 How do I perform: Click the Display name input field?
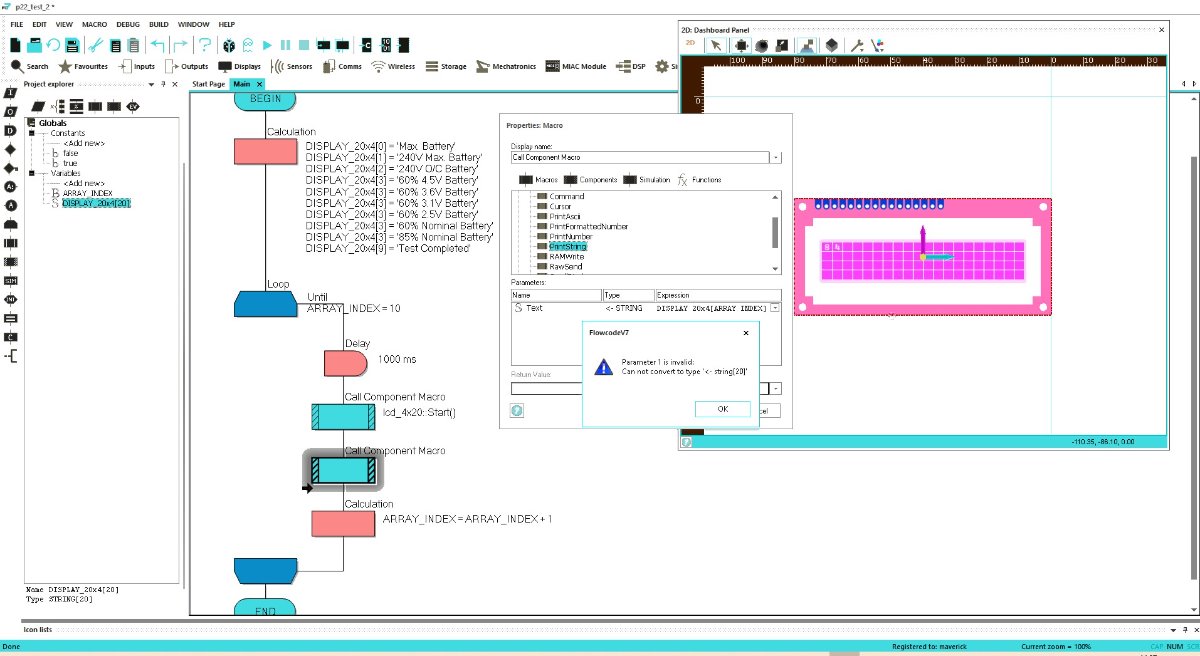[x=640, y=157]
